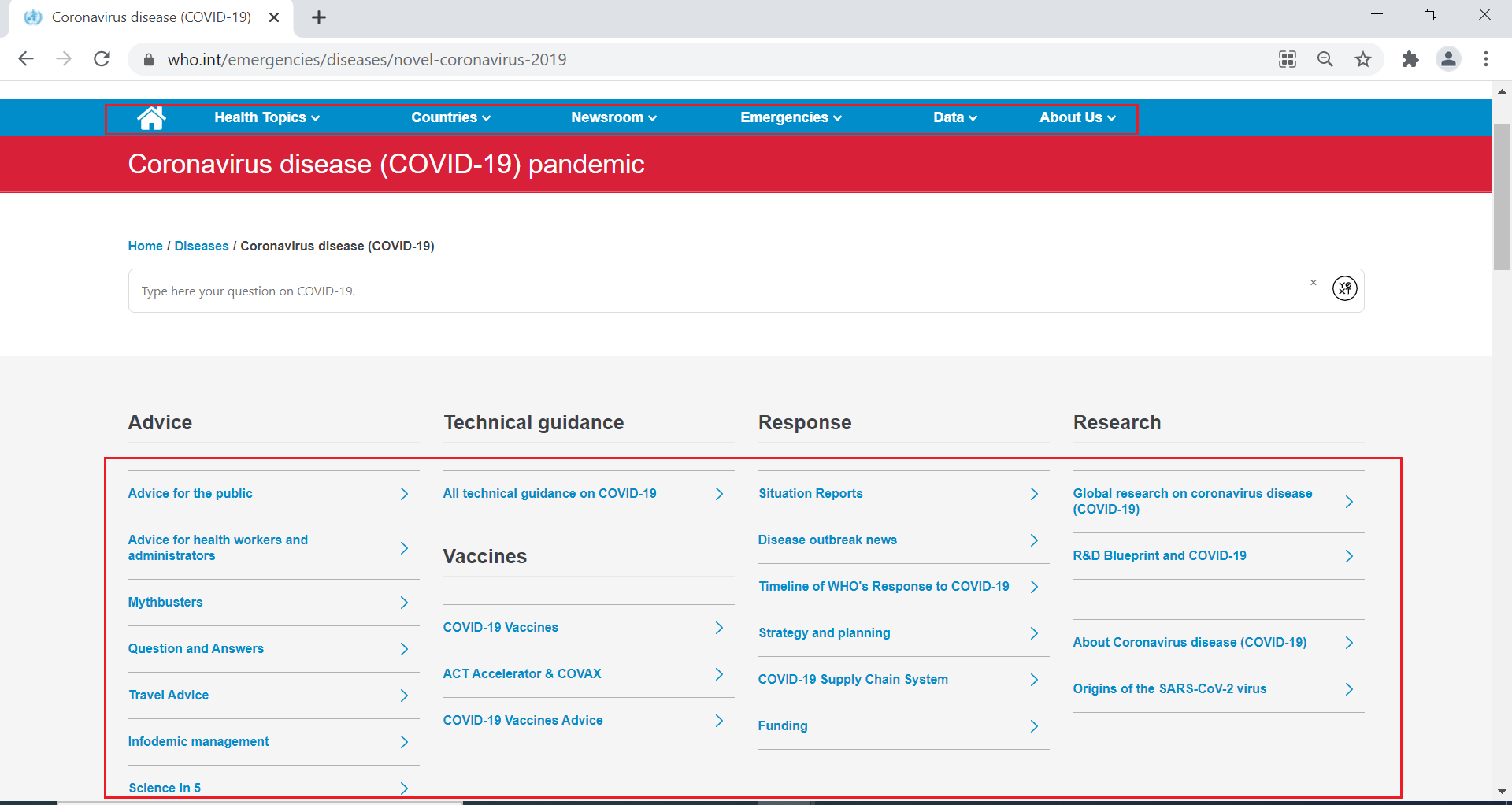1512x805 pixels.
Task: Open Strategy and planning link
Action: click(825, 632)
